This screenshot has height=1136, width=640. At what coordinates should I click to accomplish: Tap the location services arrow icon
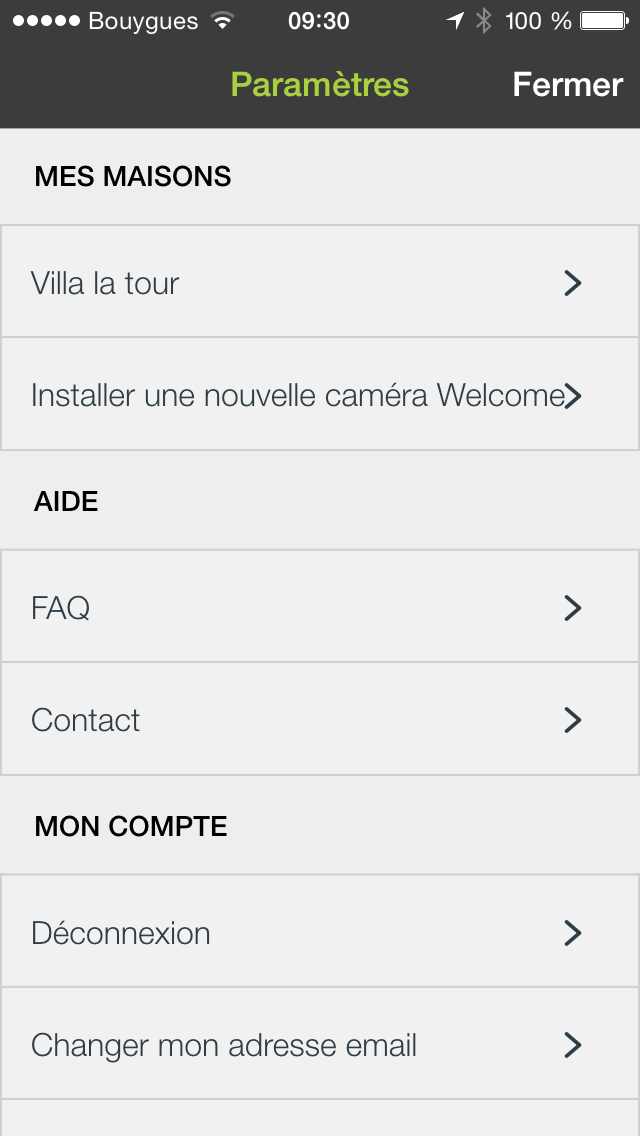455,21
